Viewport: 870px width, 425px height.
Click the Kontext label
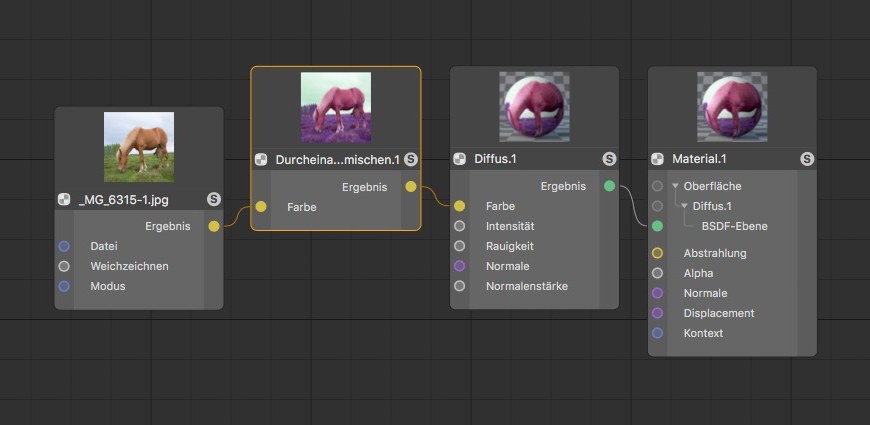pyautogui.click(x=703, y=333)
